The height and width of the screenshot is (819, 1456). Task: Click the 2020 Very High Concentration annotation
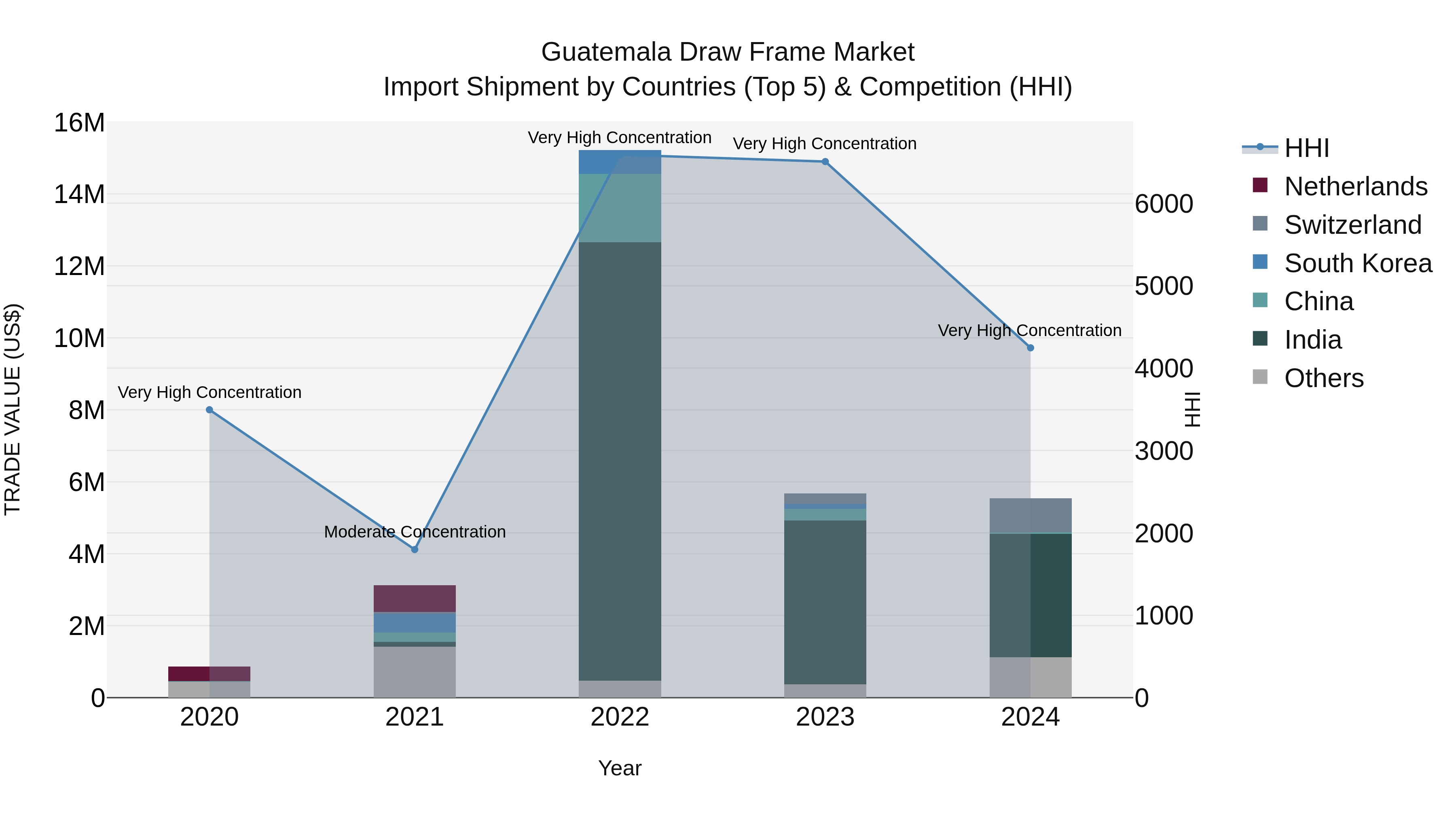tap(210, 392)
